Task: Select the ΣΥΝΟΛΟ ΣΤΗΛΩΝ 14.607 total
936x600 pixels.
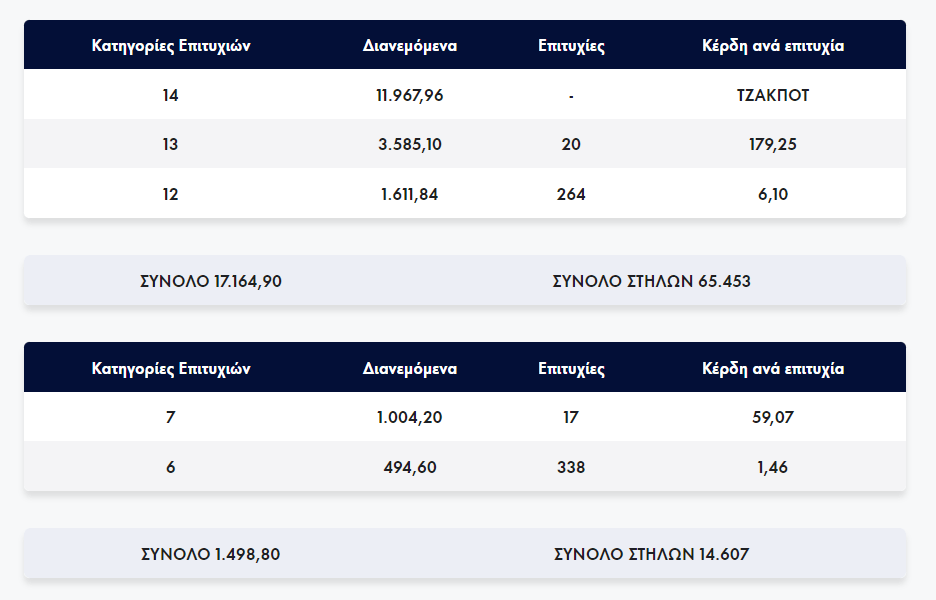Action: [651, 554]
